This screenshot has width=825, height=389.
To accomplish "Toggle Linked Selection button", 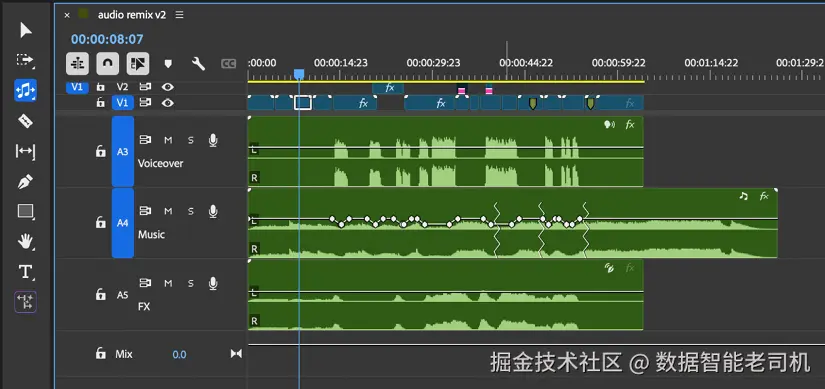I will click(138, 64).
